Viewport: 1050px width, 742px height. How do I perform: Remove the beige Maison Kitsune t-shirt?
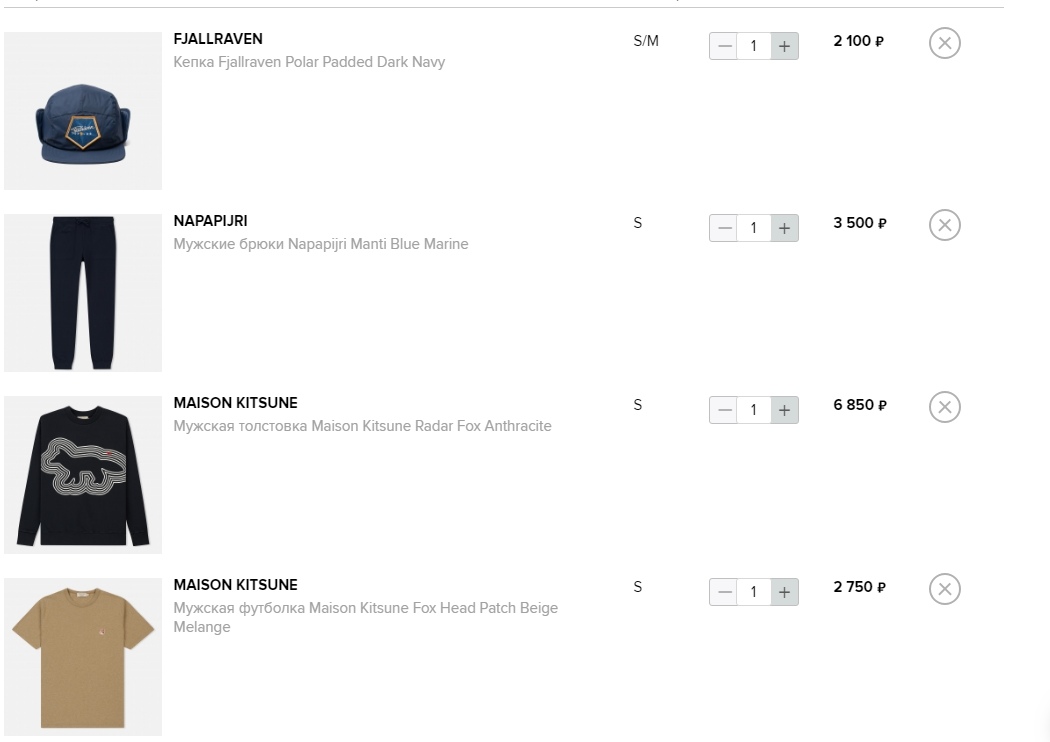click(944, 590)
